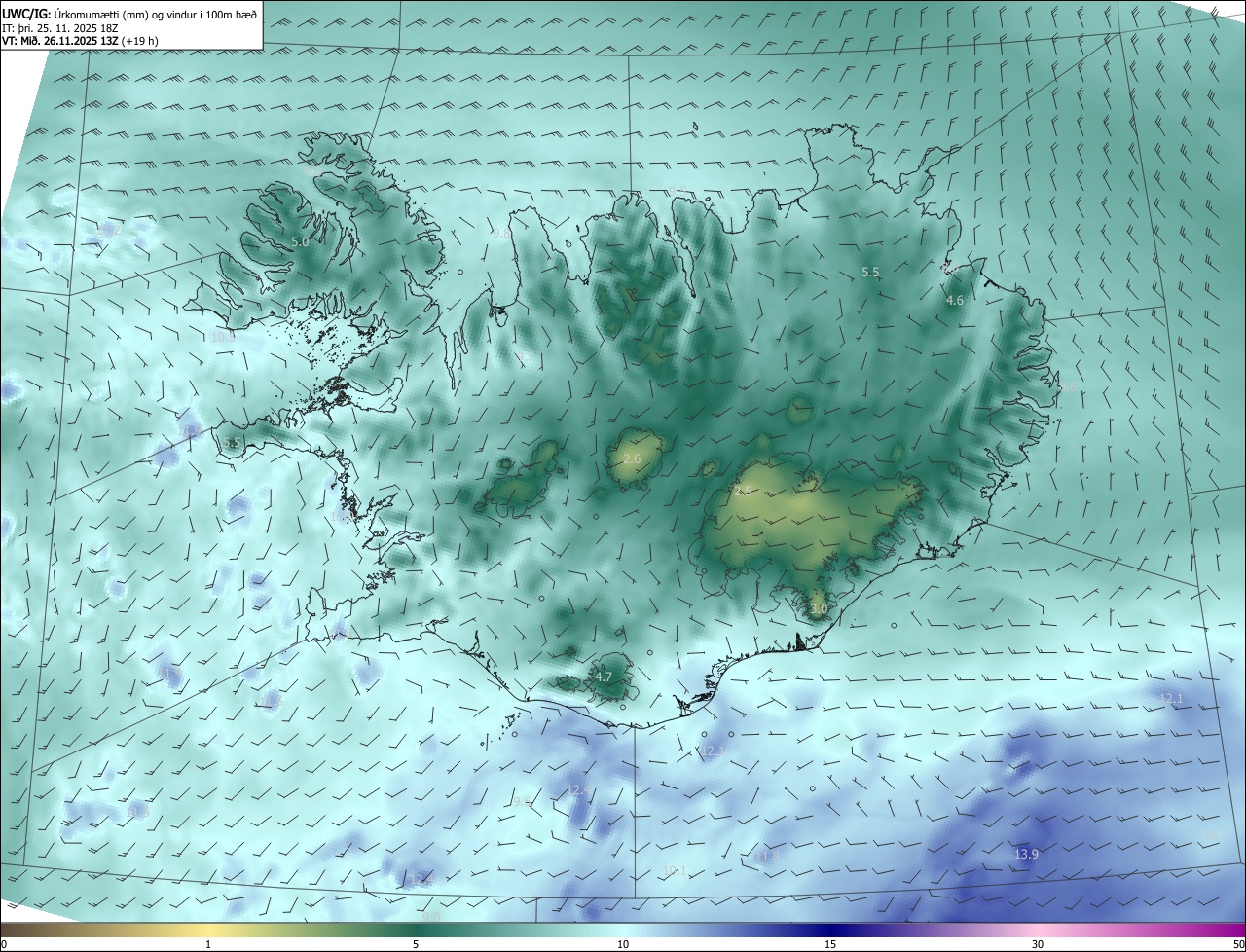Click the color scale tick label 1
This screenshot has height=952, width=1246.
[208, 944]
